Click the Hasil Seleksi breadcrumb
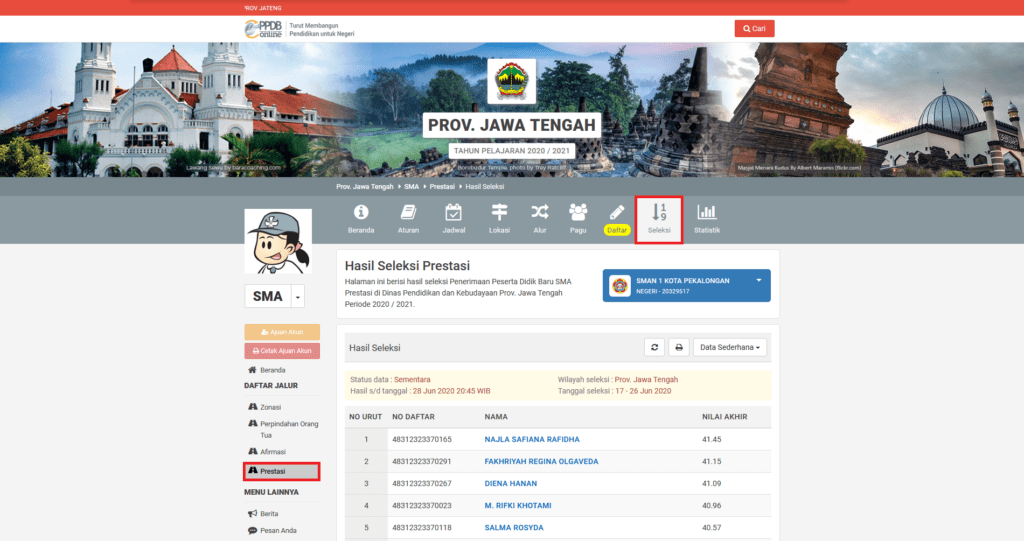Viewport: 1024px width, 541px height. (485, 186)
